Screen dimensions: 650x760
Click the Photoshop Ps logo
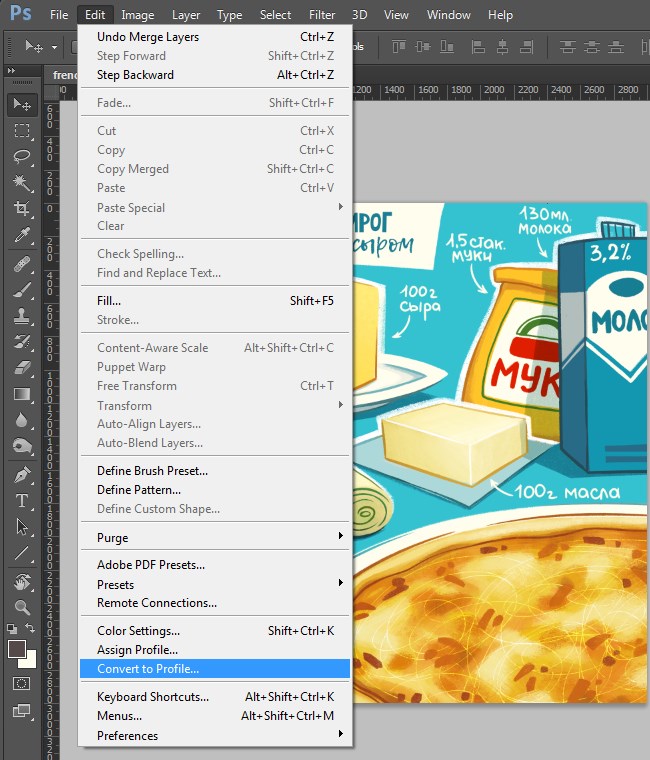pyautogui.click(x=21, y=13)
